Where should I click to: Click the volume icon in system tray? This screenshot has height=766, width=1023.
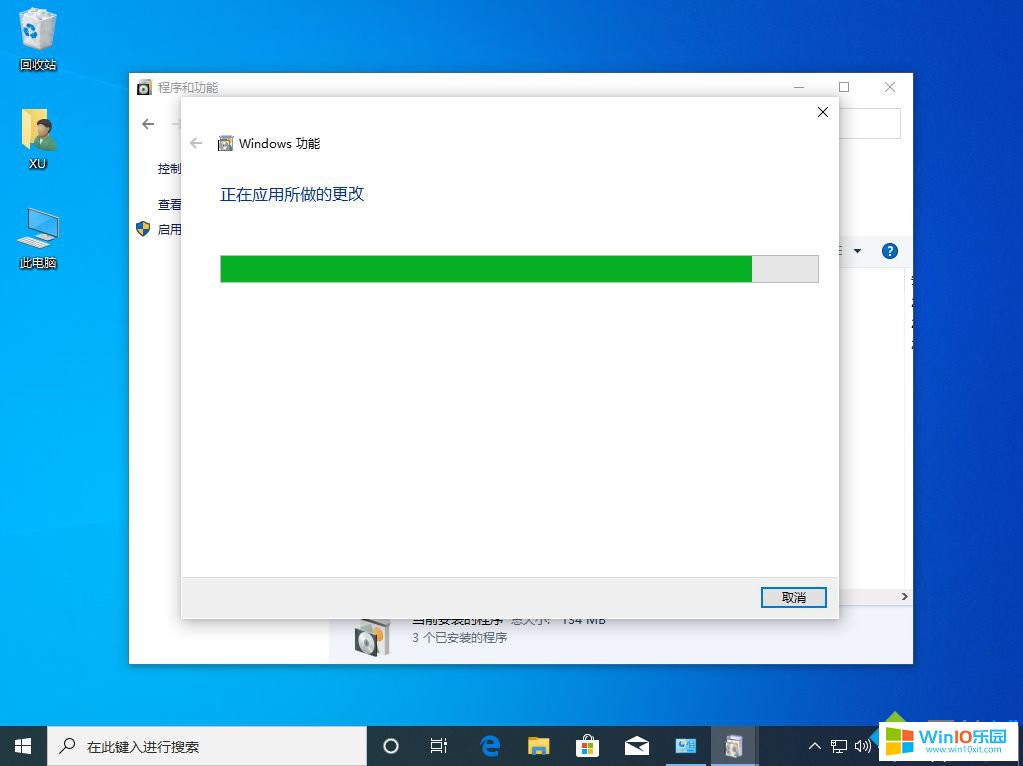click(864, 746)
